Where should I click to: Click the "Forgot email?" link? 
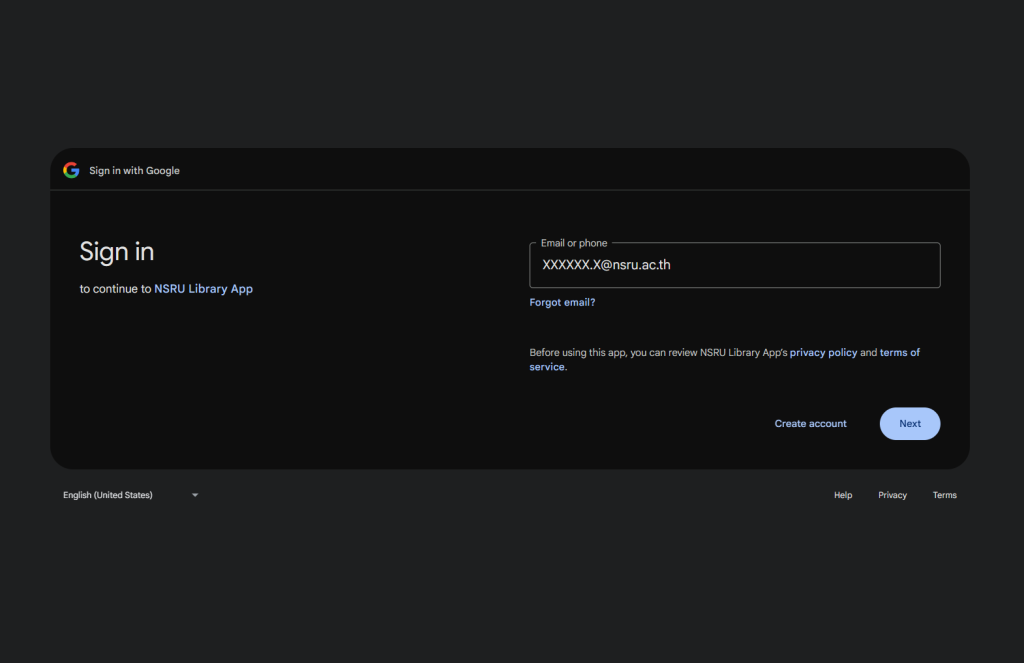[562, 302]
